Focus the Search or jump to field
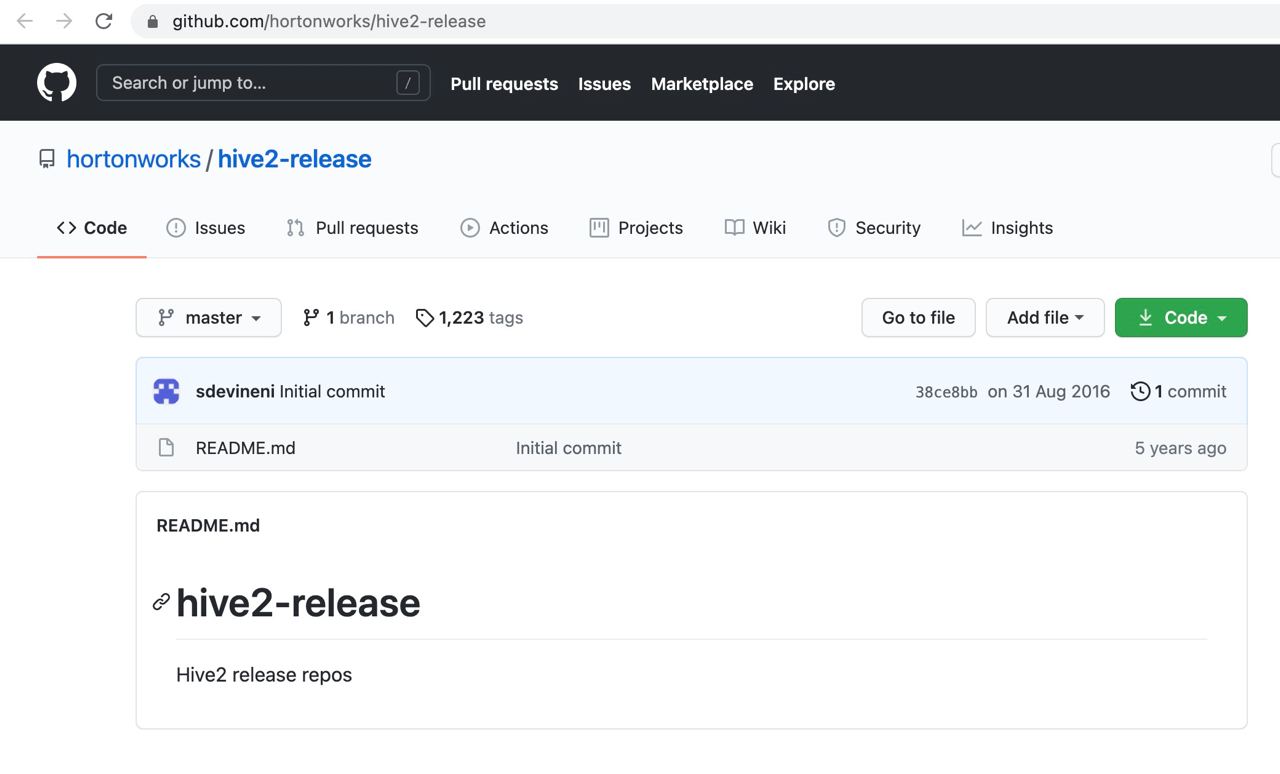1280x774 pixels. [x=263, y=83]
